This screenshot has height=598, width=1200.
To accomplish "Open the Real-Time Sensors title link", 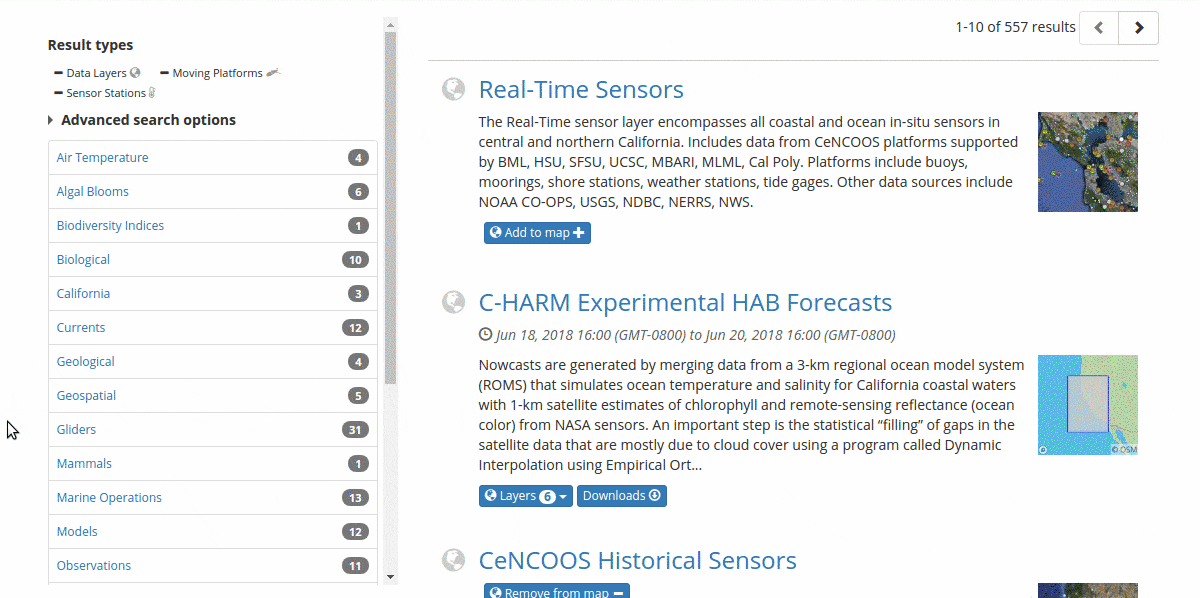I will [x=581, y=89].
